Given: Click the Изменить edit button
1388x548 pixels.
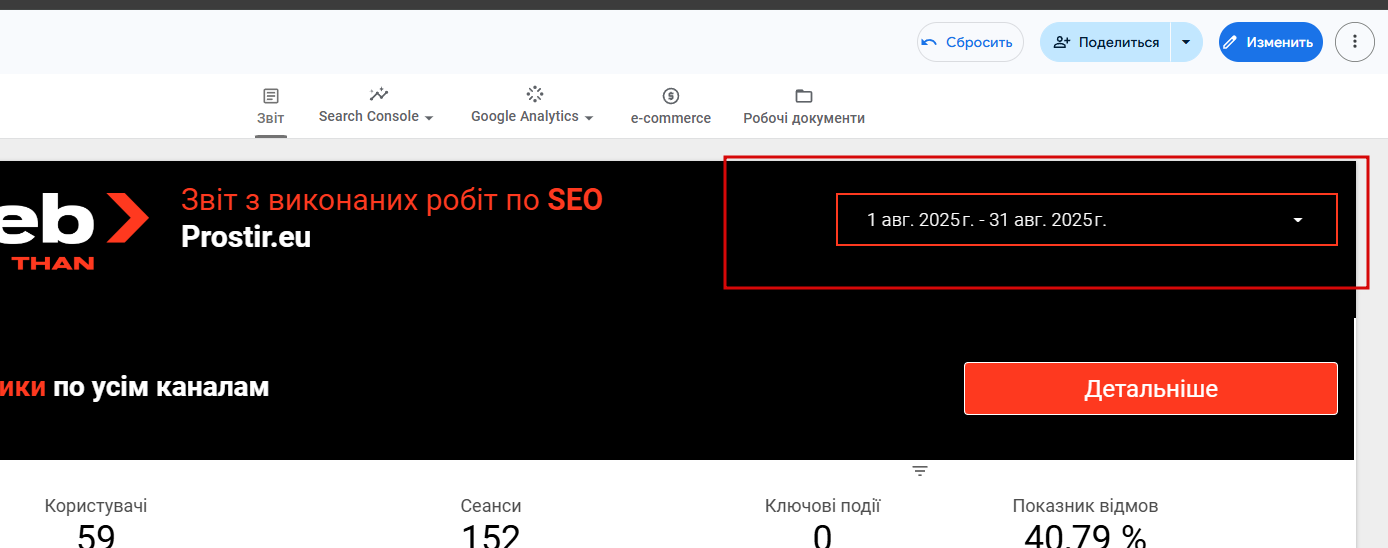Looking at the screenshot, I should [x=1270, y=42].
